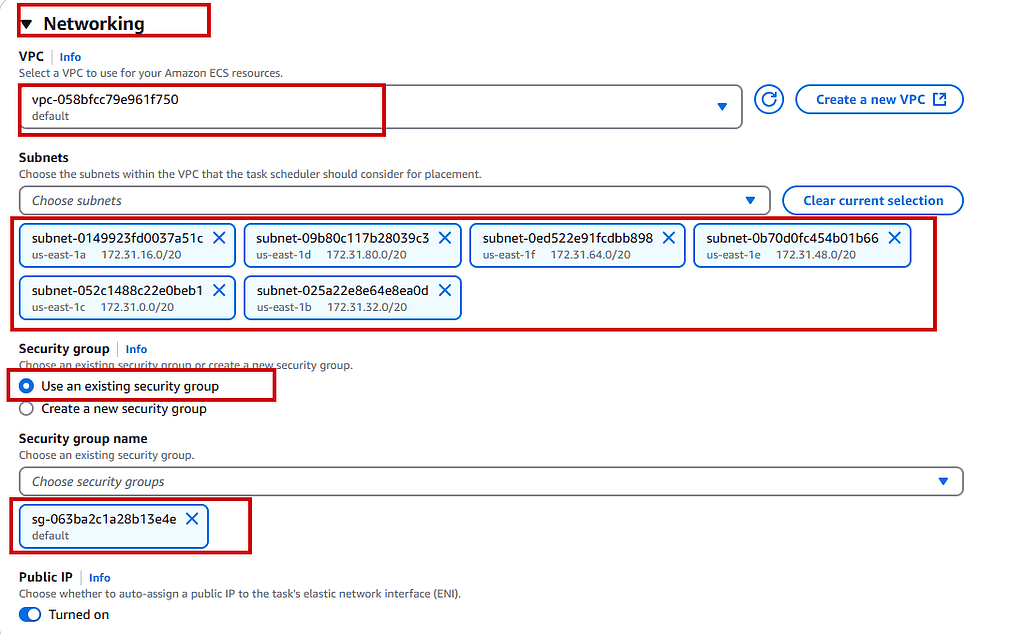Open the VPC selection dropdown
This screenshot has height=634, width=1023.
tap(380, 107)
